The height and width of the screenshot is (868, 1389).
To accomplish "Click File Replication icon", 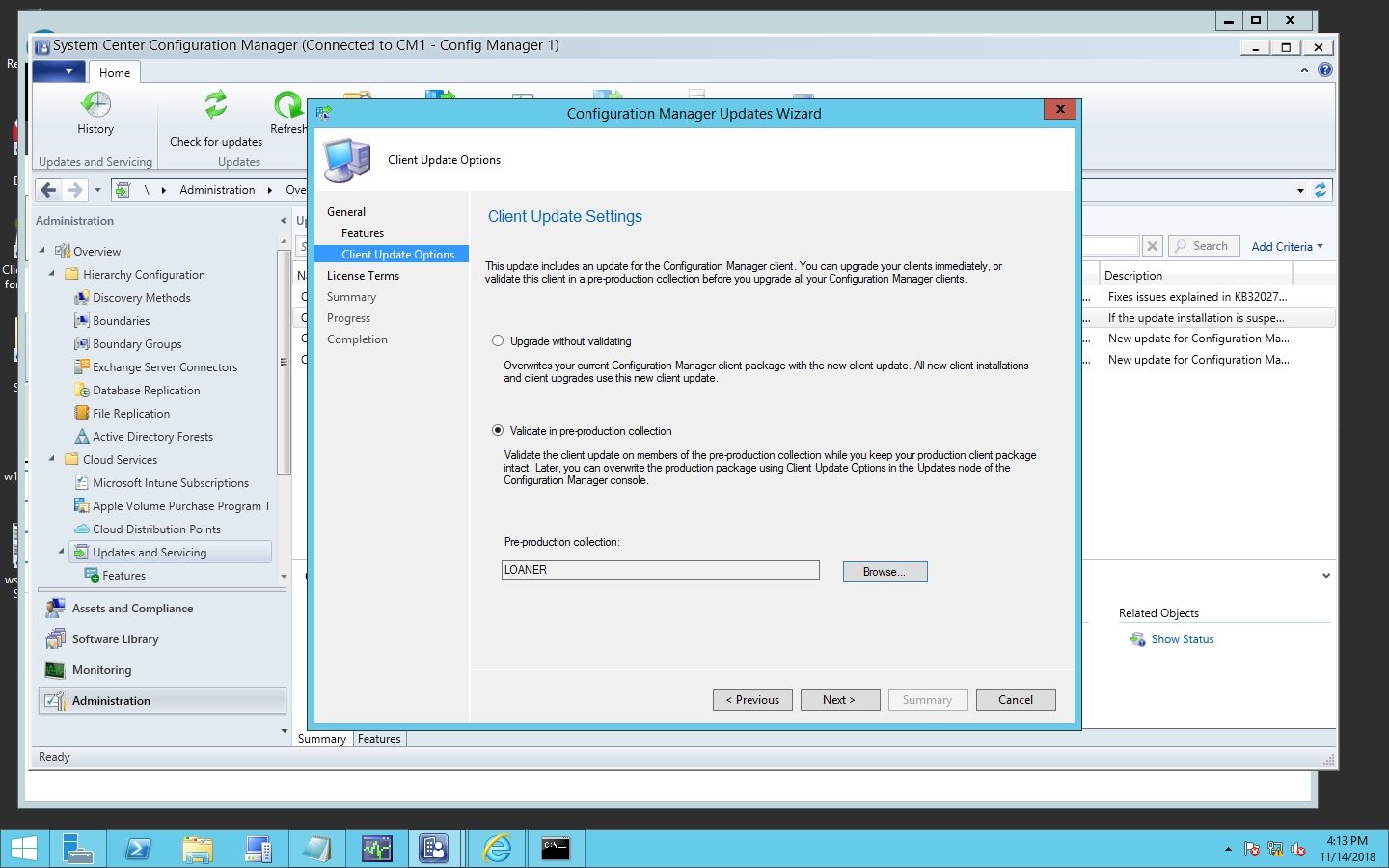I will [x=82, y=414].
